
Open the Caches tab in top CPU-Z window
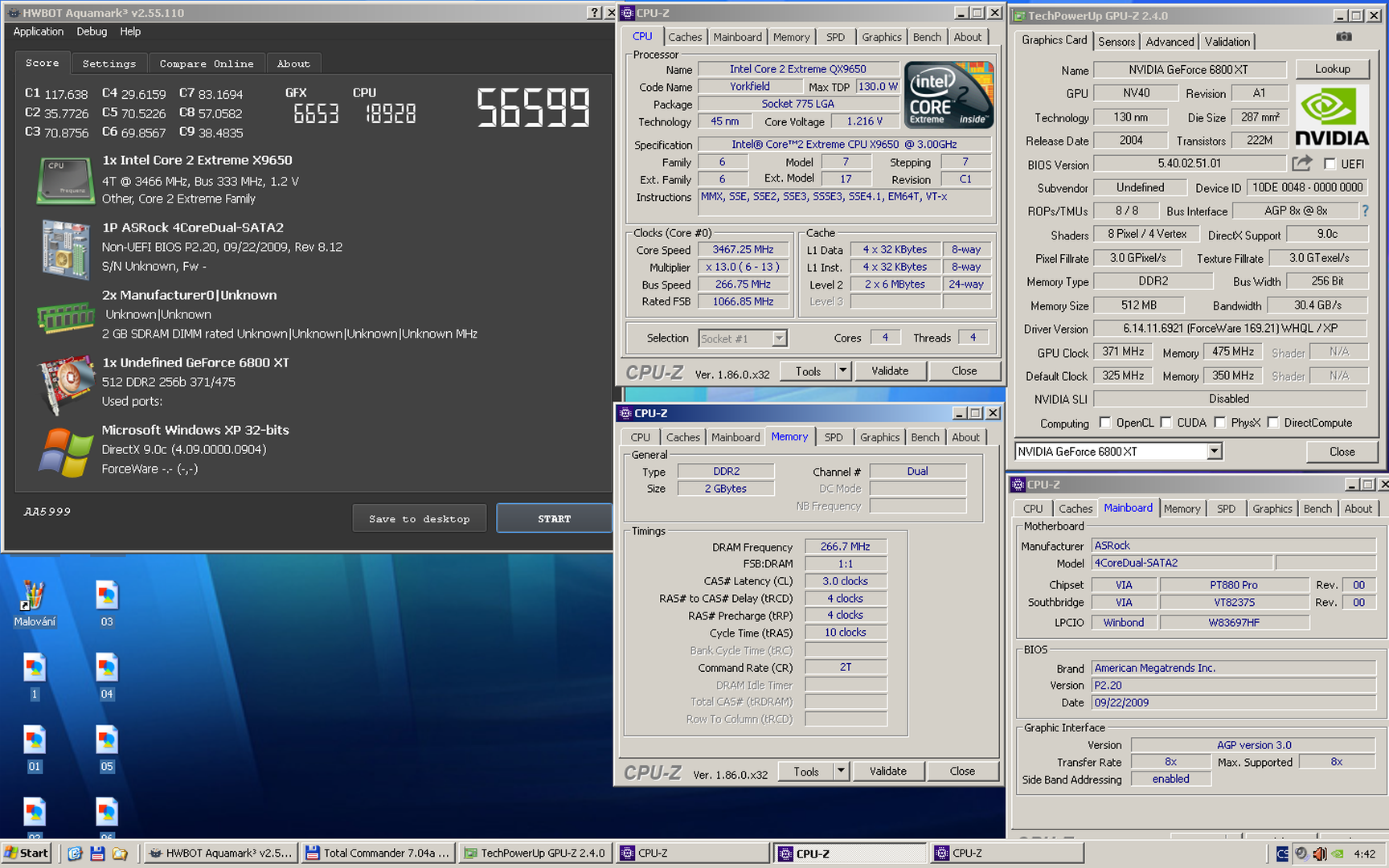coord(685,37)
